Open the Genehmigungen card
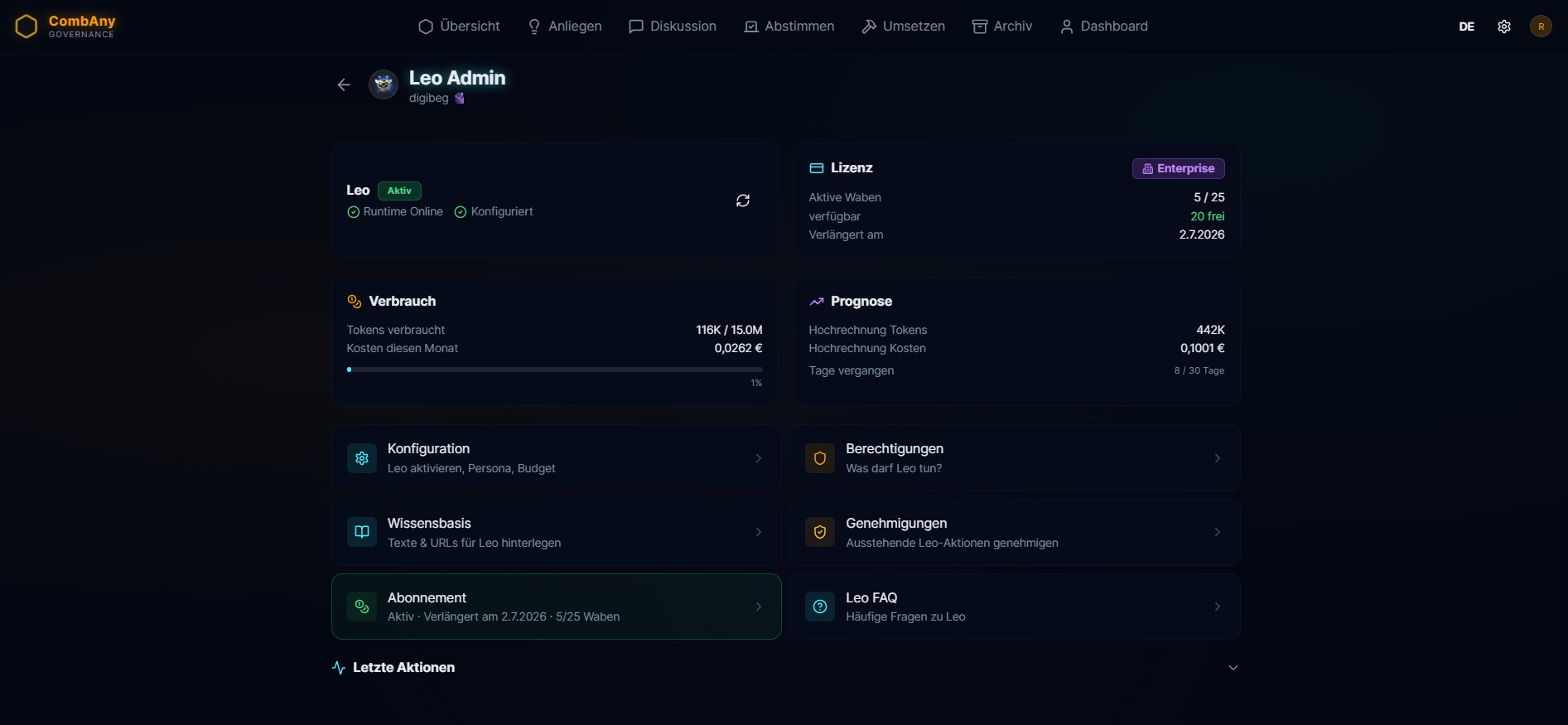Image resolution: width=1568 pixels, height=725 pixels. click(x=1015, y=532)
